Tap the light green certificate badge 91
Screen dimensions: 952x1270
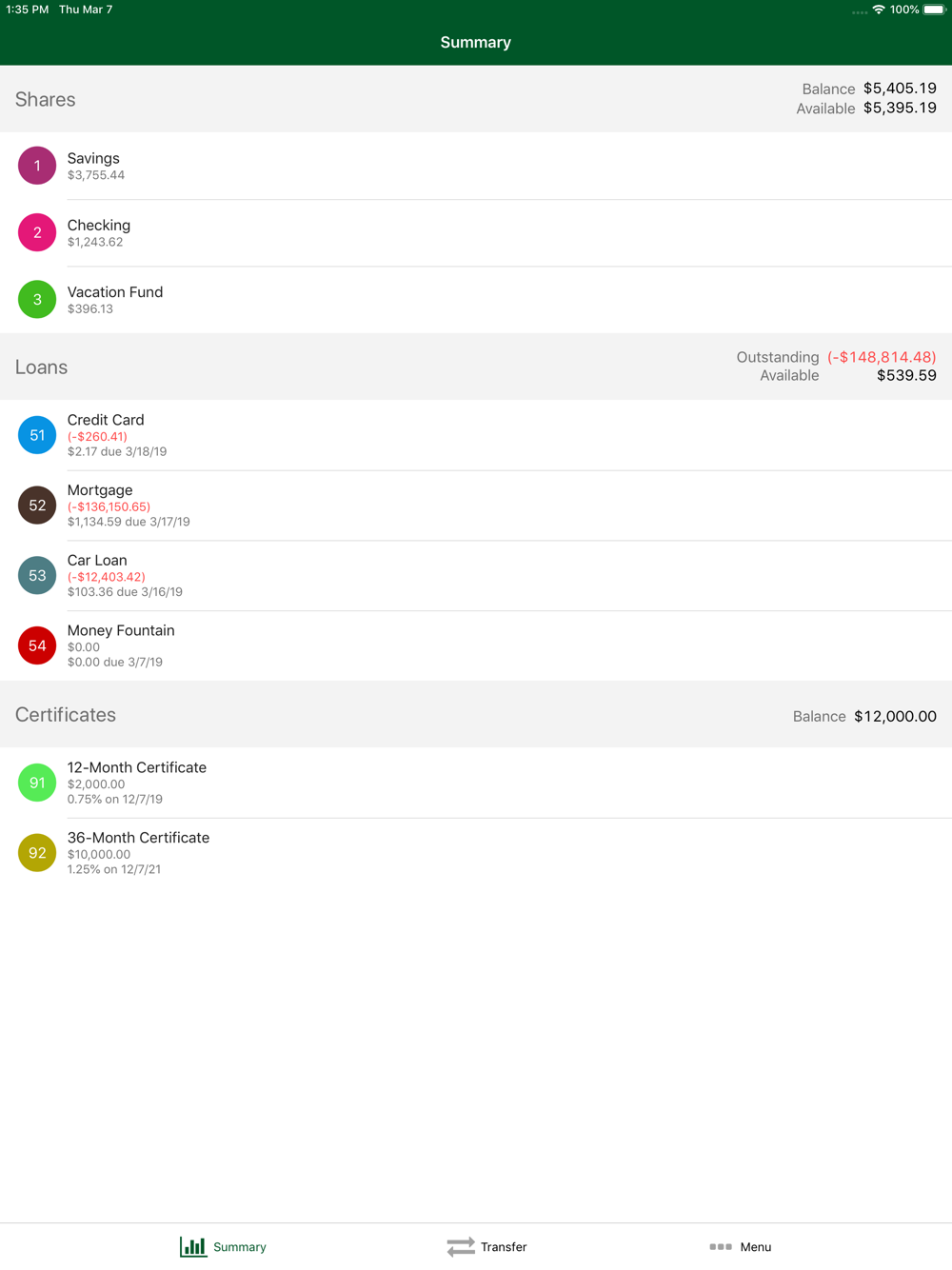(37, 783)
